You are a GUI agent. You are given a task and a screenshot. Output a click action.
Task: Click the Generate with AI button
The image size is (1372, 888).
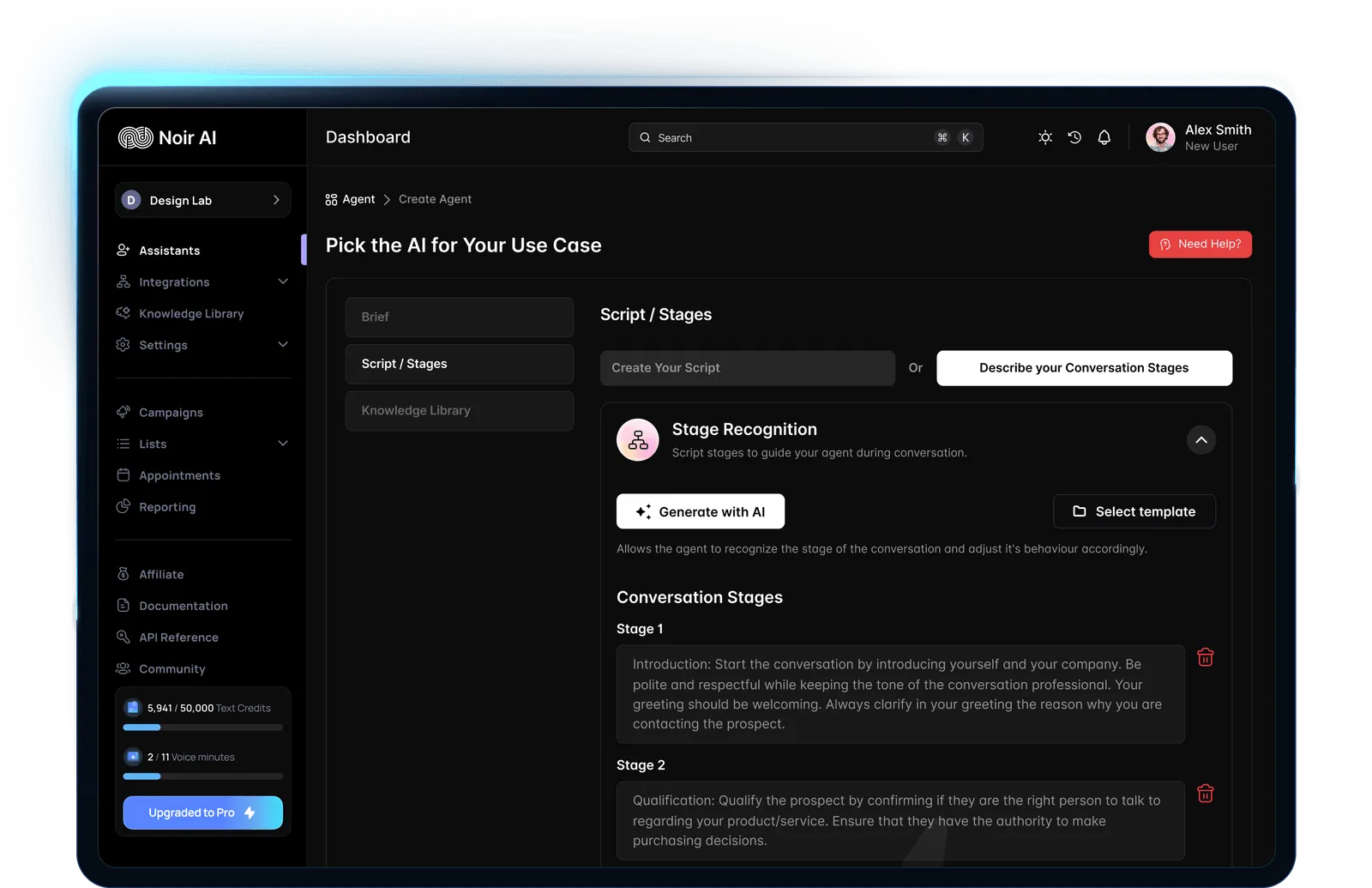700,511
